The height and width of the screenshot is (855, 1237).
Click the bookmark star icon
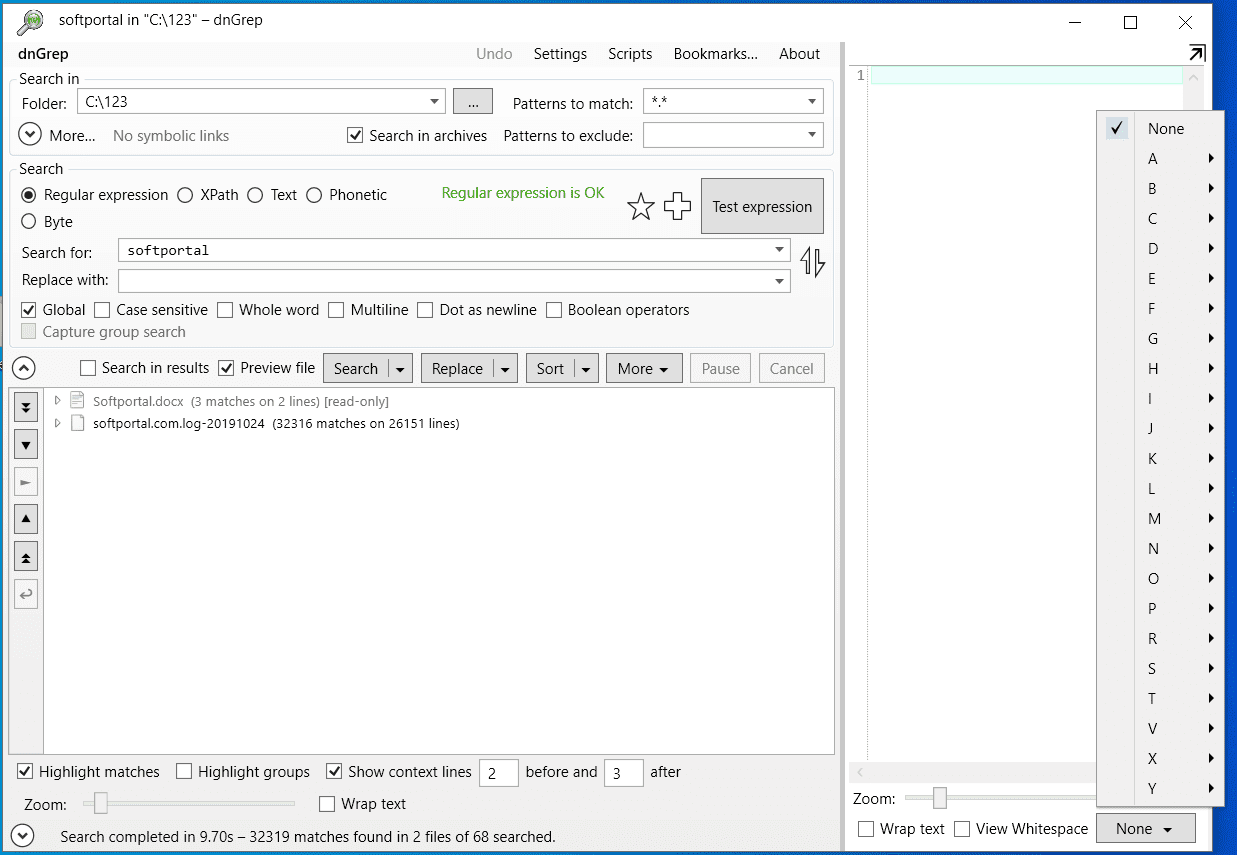(641, 207)
